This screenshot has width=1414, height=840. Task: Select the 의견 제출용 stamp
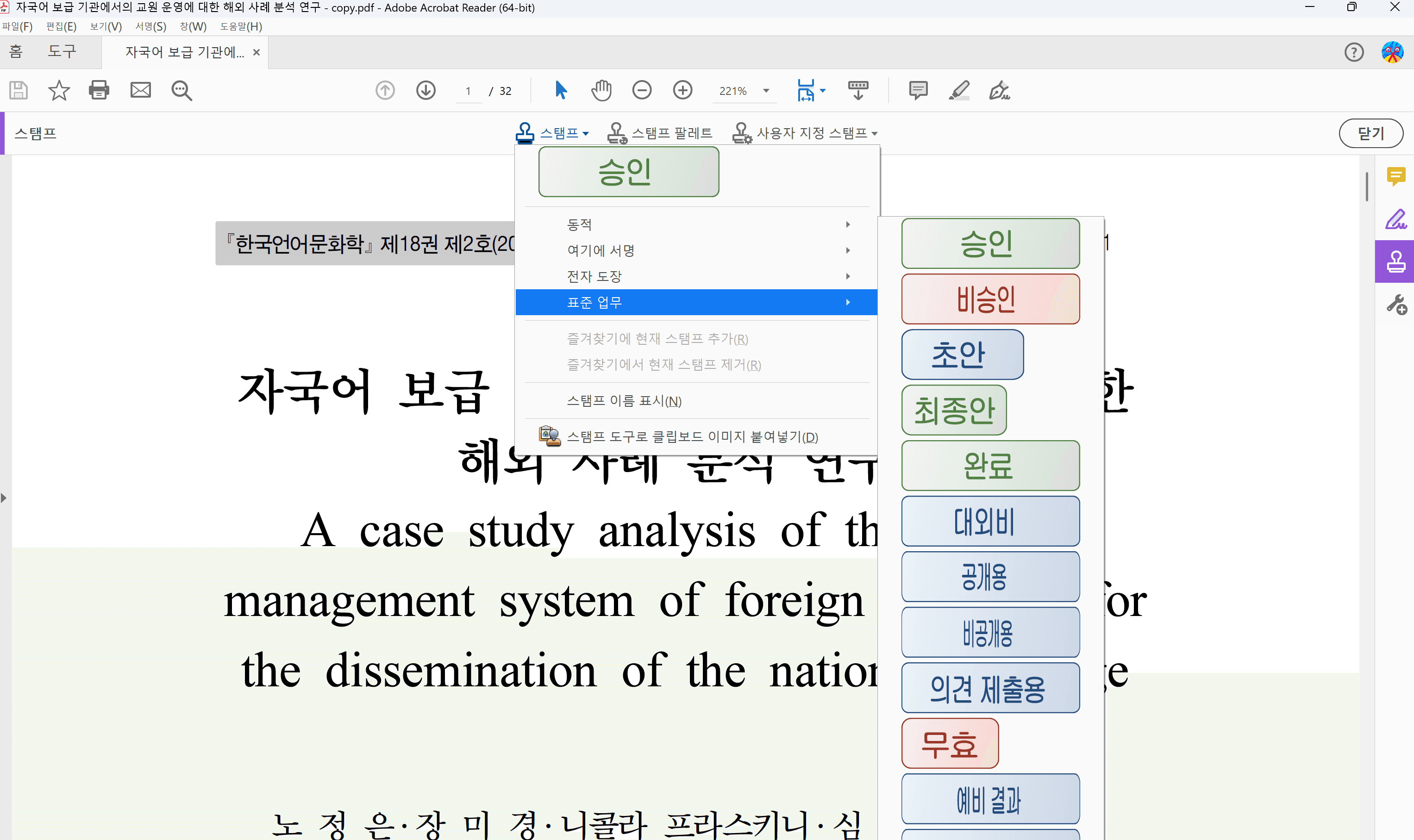[990, 688]
